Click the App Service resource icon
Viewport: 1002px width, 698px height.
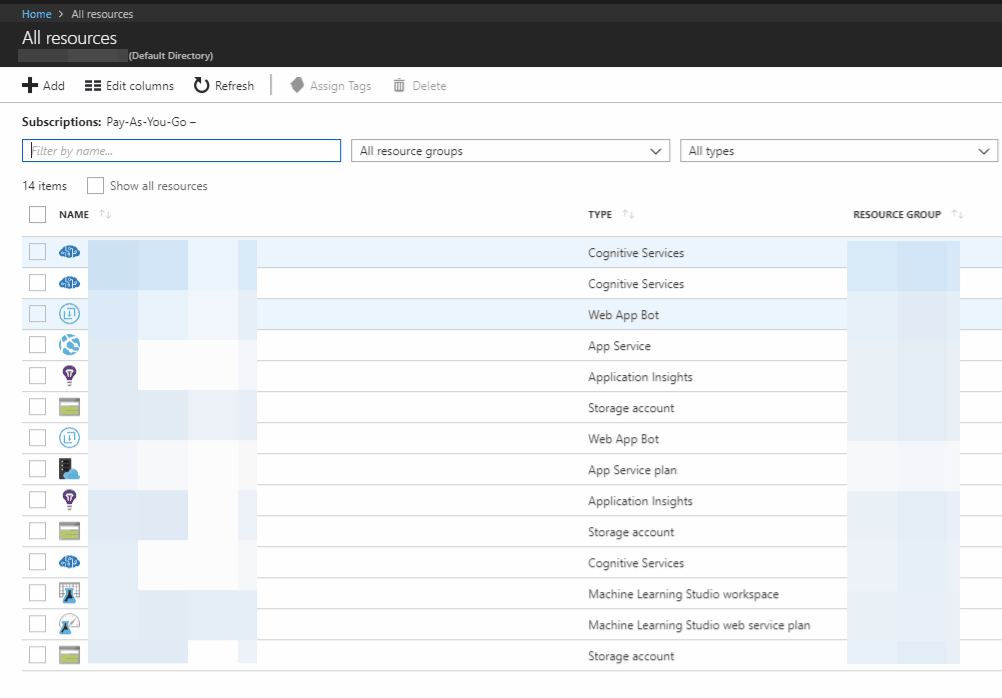coord(69,346)
